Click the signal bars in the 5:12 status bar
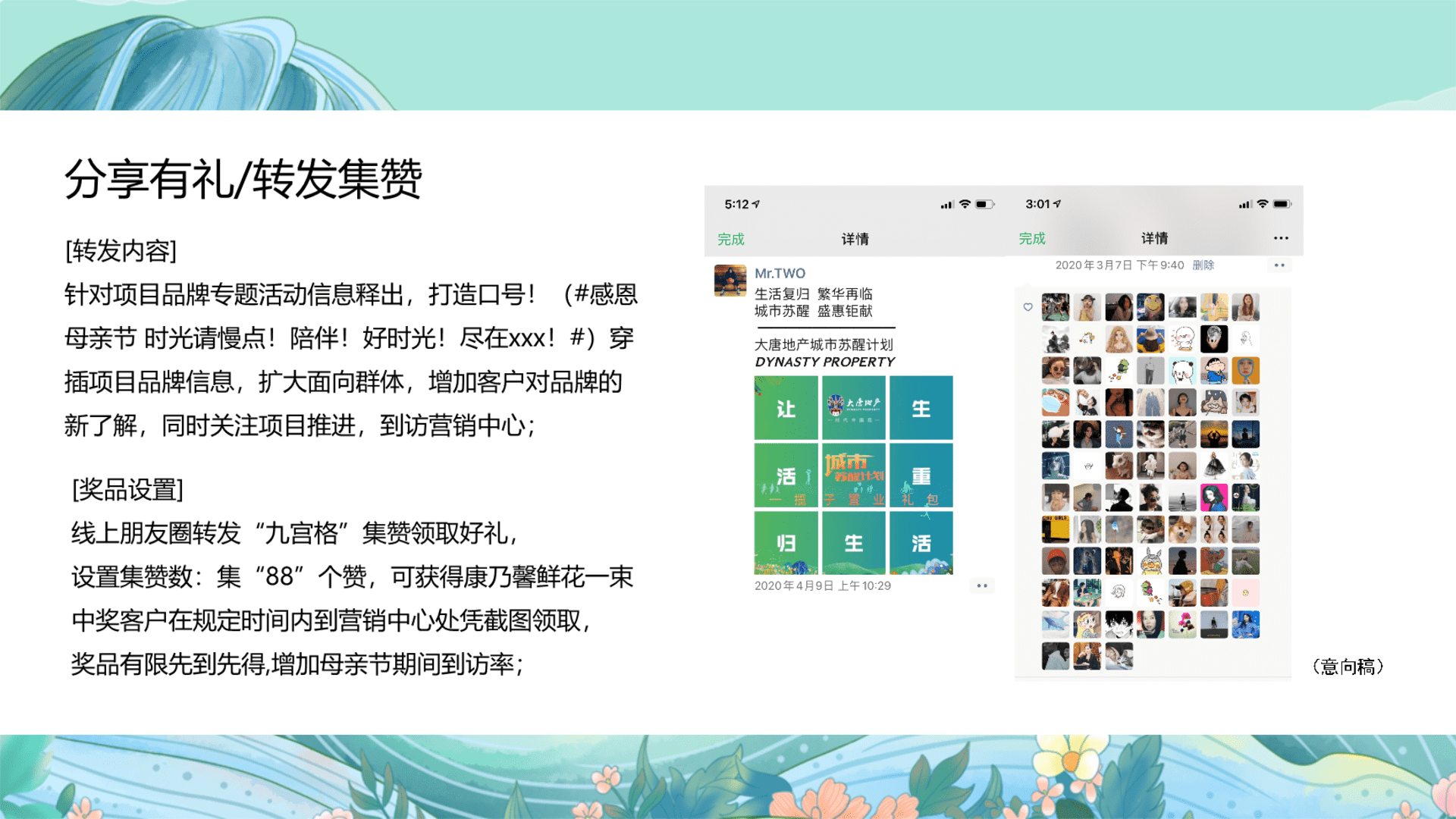Image resolution: width=1456 pixels, height=819 pixels. (947, 204)
